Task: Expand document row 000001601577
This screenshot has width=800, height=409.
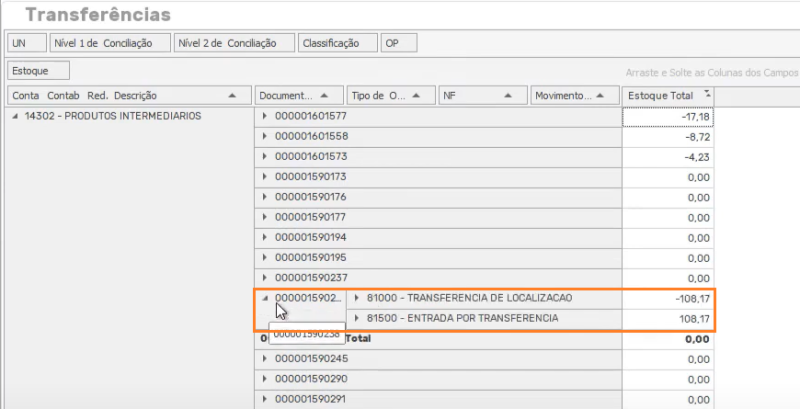Action: pyautogui.click(x=264, y=116)
